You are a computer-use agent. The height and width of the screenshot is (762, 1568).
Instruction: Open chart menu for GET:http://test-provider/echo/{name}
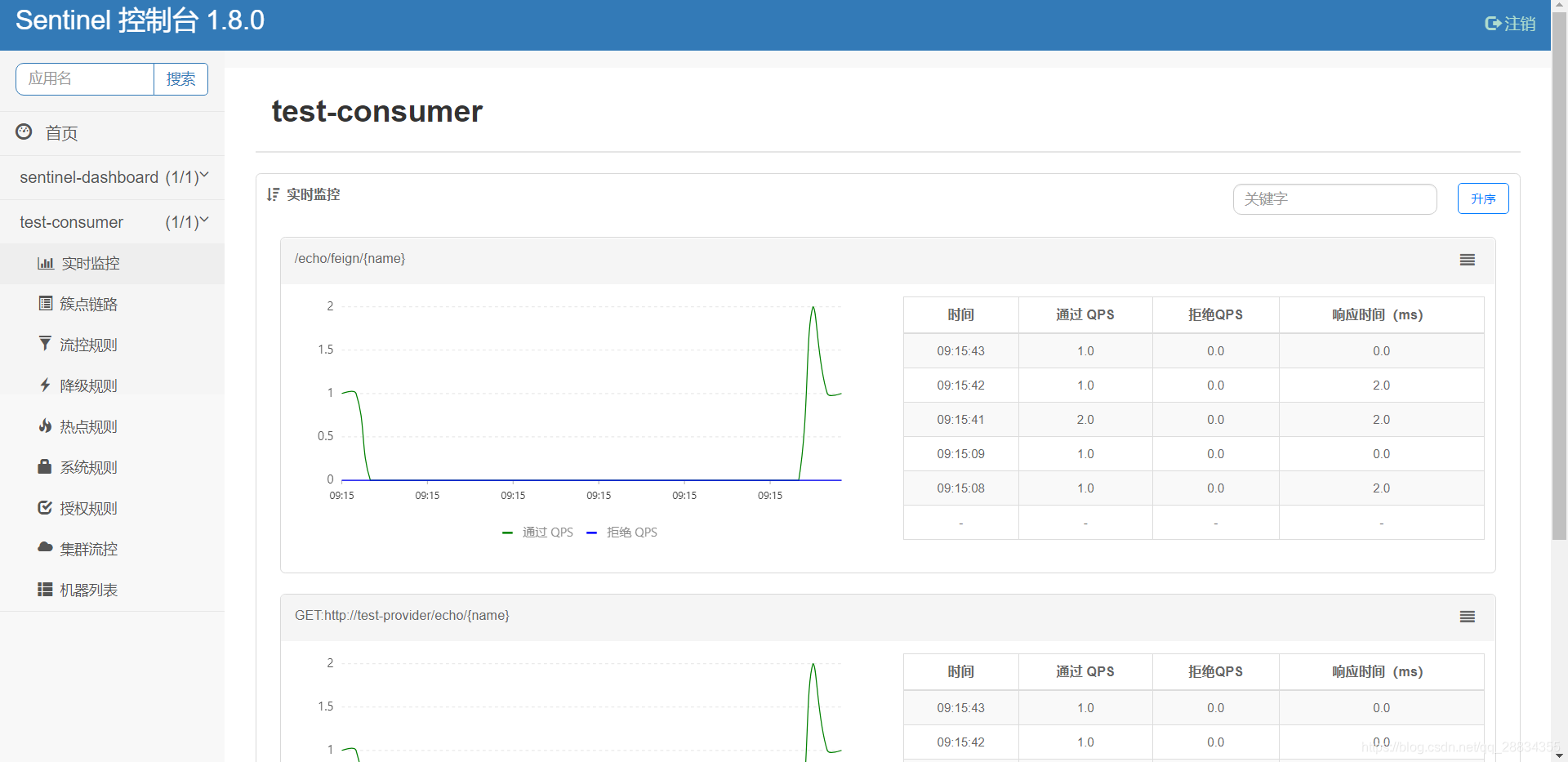[1468, 617]
